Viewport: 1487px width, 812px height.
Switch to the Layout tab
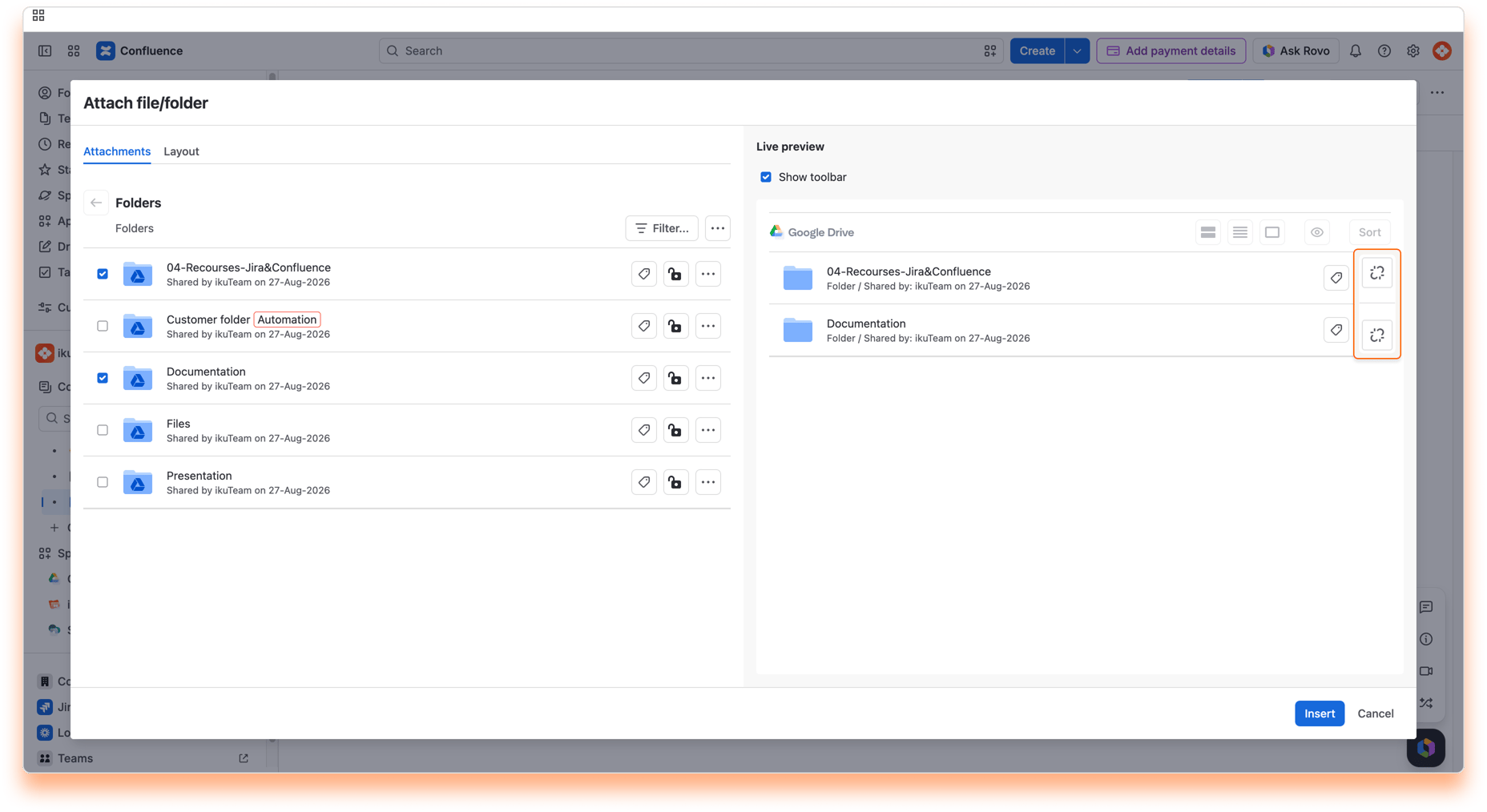coord(181,151)
